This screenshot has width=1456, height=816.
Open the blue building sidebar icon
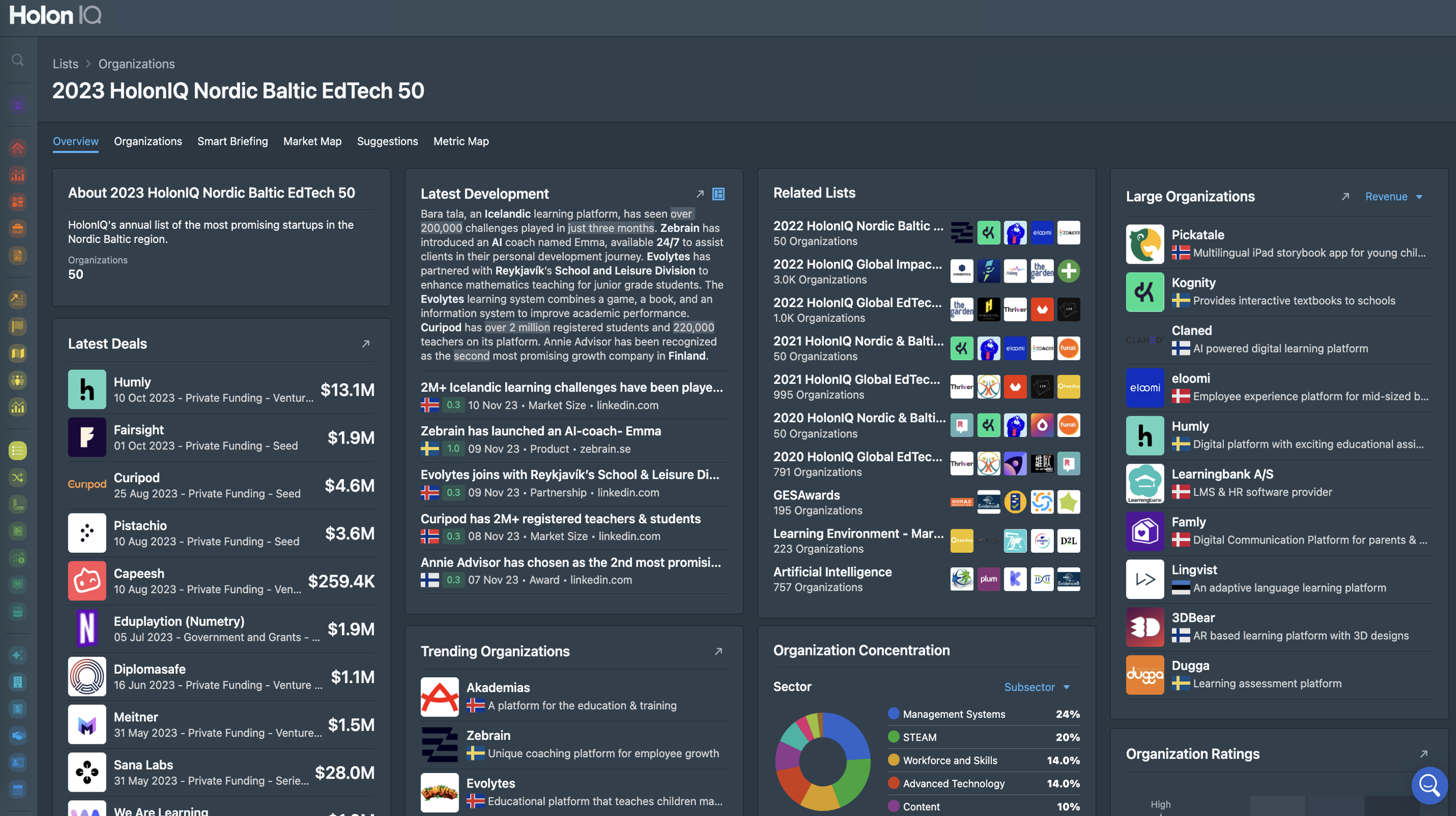18,682
